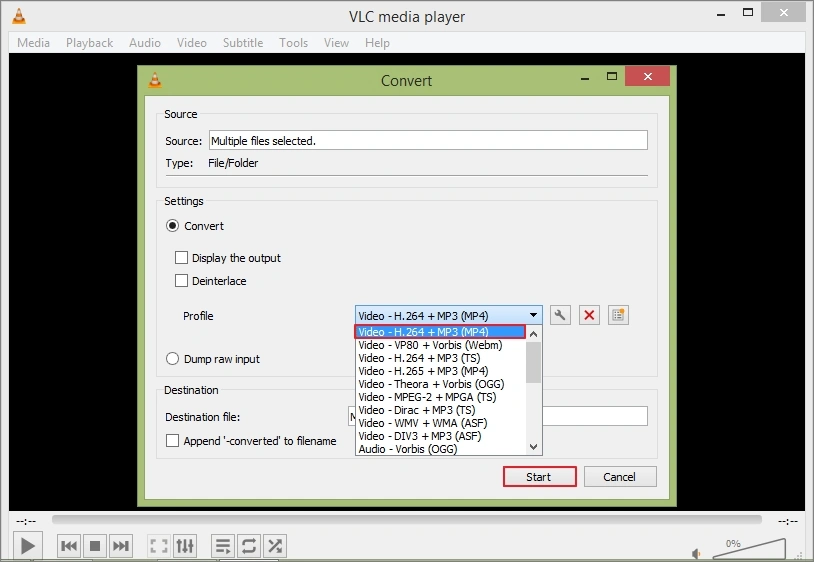
Task: Create a new profile icon
Action: tap(618, 316)
